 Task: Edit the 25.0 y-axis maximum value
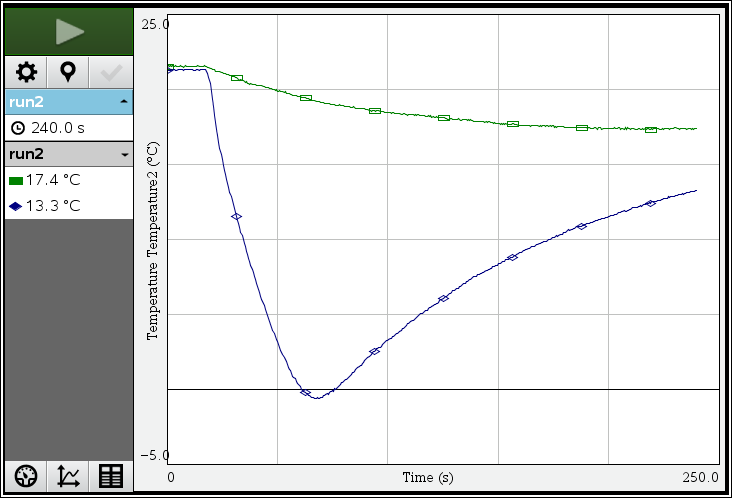[x=154, y=23]
